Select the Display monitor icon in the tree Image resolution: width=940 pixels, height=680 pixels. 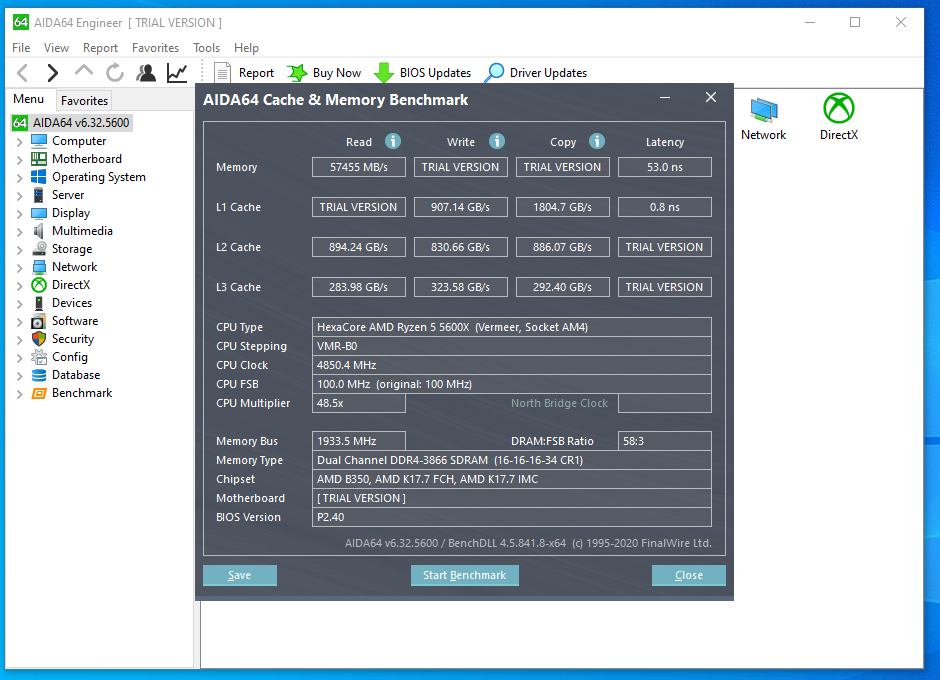(39, 213)
